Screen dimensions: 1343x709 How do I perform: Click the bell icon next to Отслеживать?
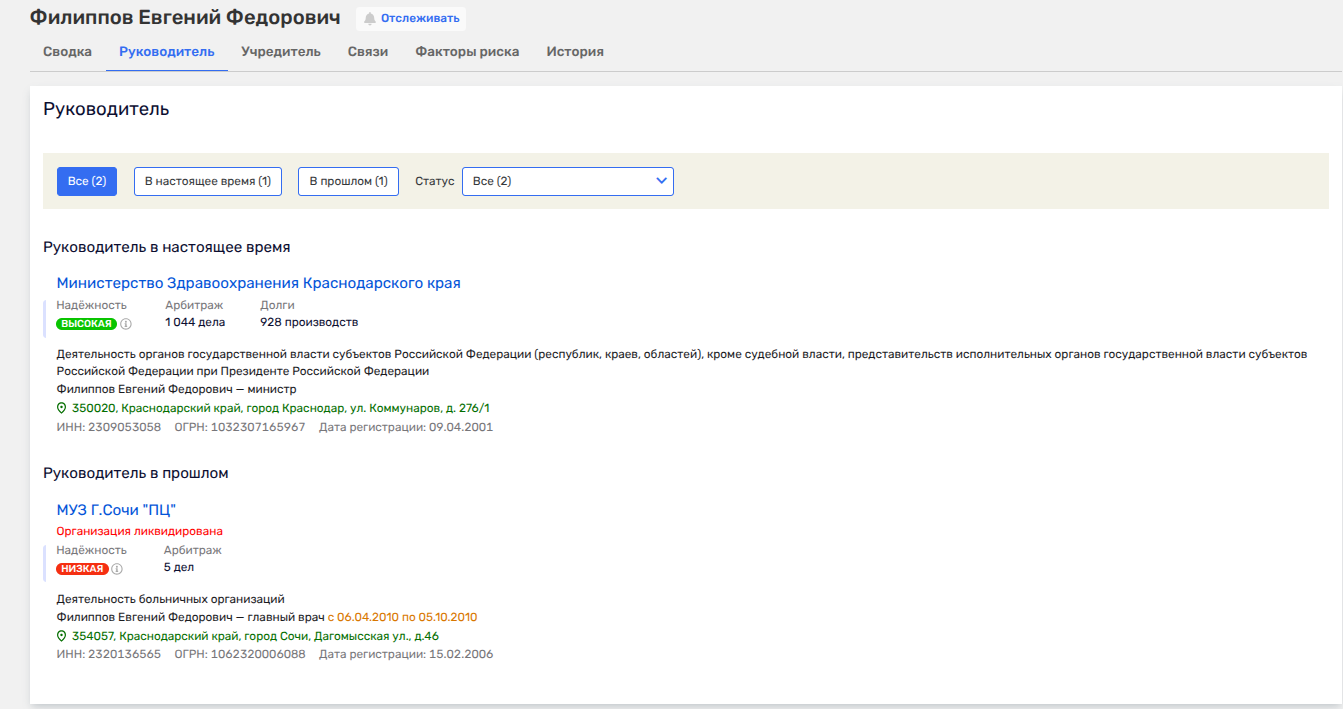coord(370,19)
